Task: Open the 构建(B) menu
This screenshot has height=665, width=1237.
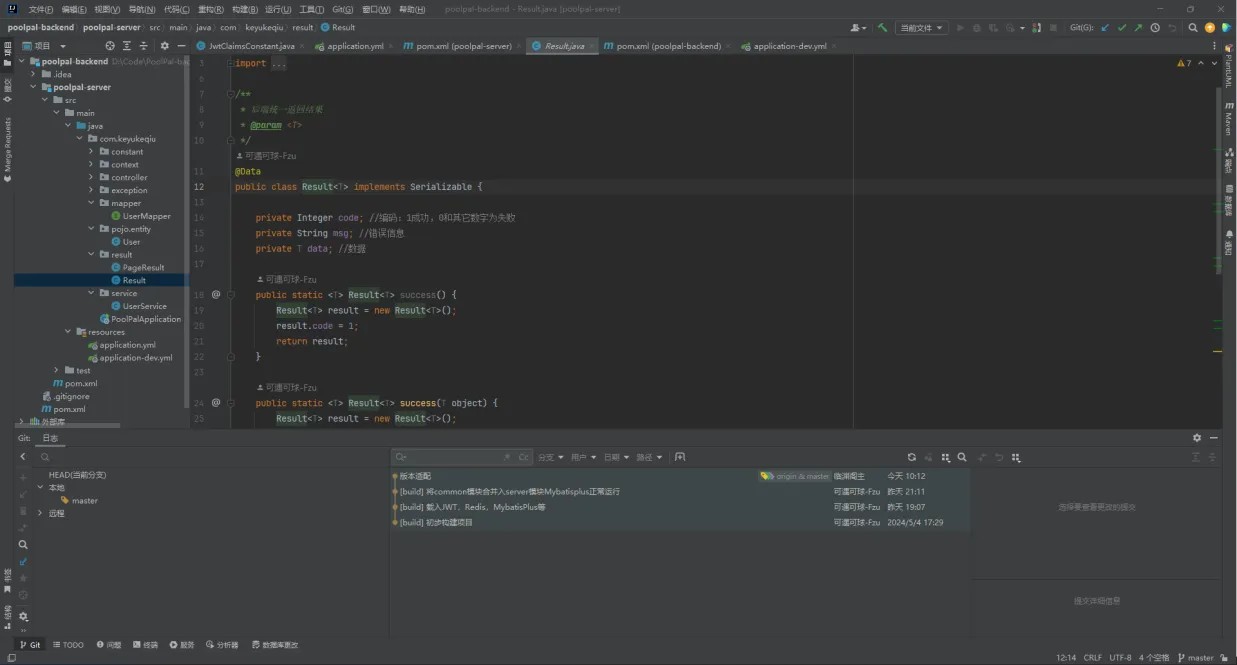Action: tap(245, 9)
